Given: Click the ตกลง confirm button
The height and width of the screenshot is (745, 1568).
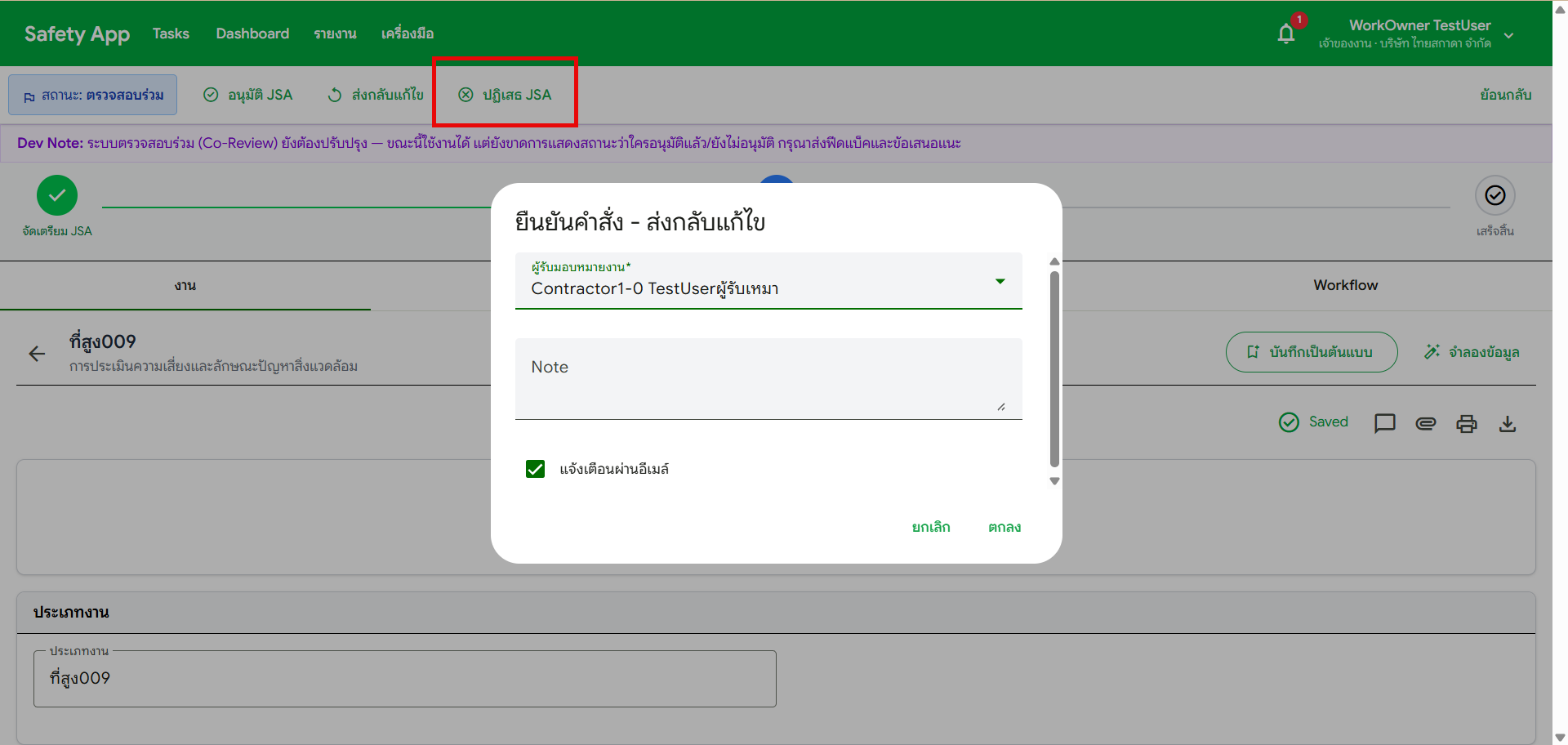Looking at the screenshot, I should tap(1004, 527).
